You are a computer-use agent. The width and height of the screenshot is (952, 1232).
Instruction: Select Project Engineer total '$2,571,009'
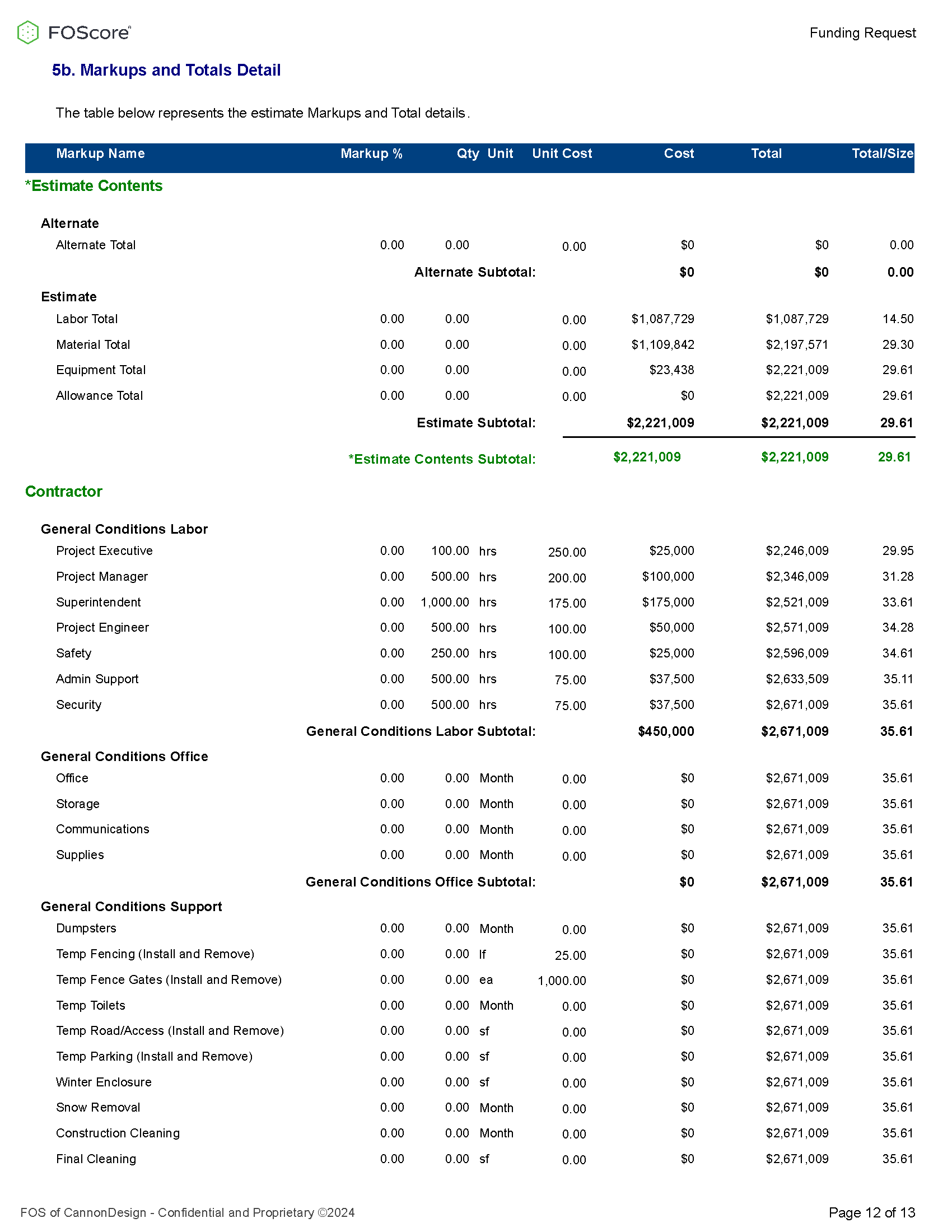797,627
